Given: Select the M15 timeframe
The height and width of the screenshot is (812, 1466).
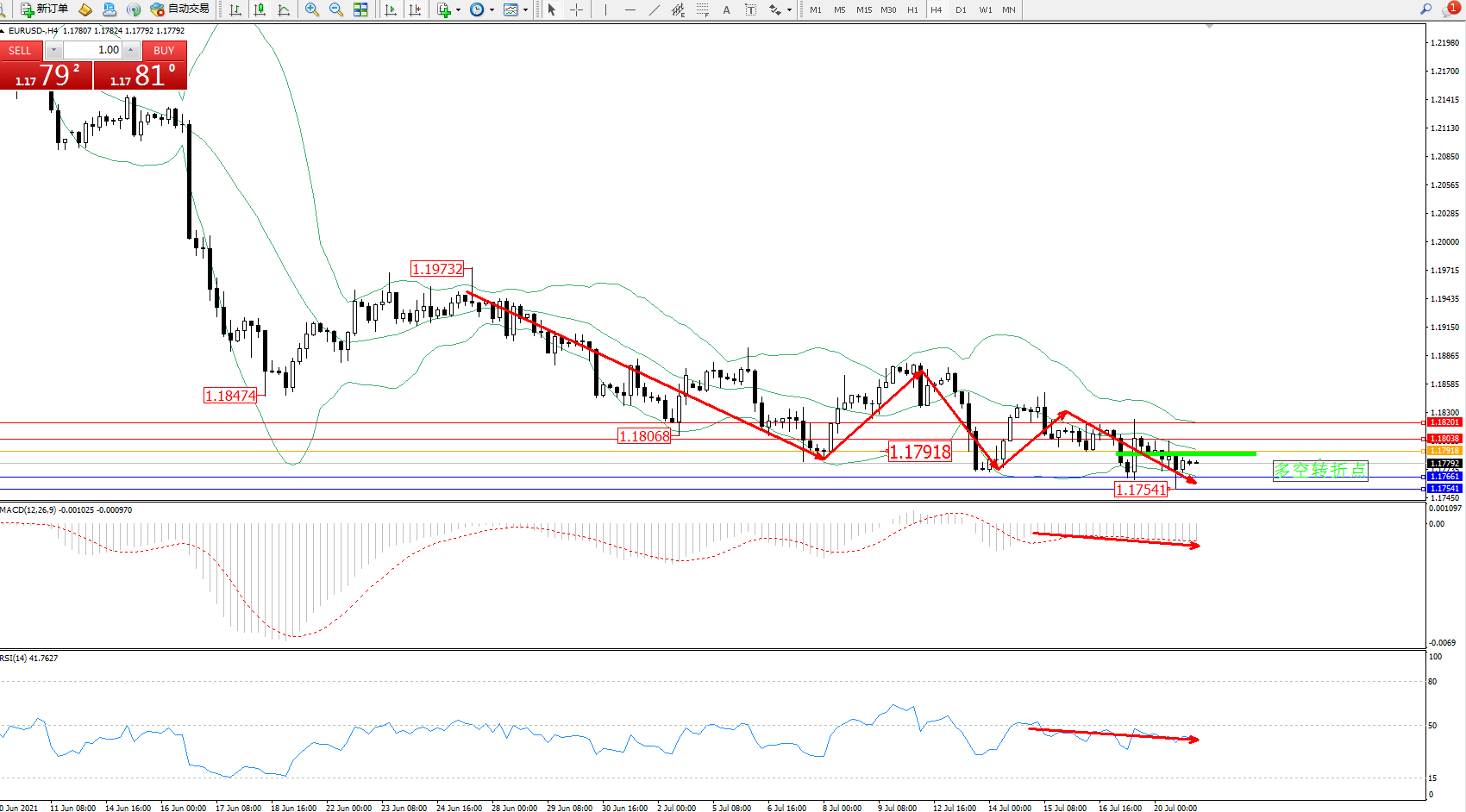Looking at the screenshot, I should (x=863, y=10).
